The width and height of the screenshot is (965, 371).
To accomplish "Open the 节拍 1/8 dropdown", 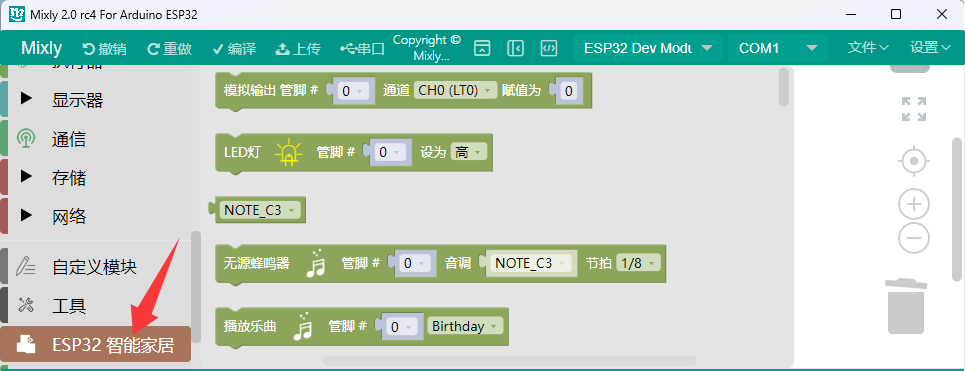I will [x=638, y=263].
